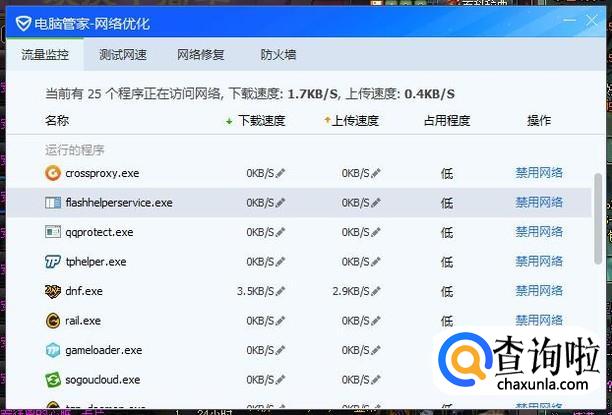Edit download limit pencil for dnf.exe
The height and width of the screenshot is (415, 612).
point(280,291)
